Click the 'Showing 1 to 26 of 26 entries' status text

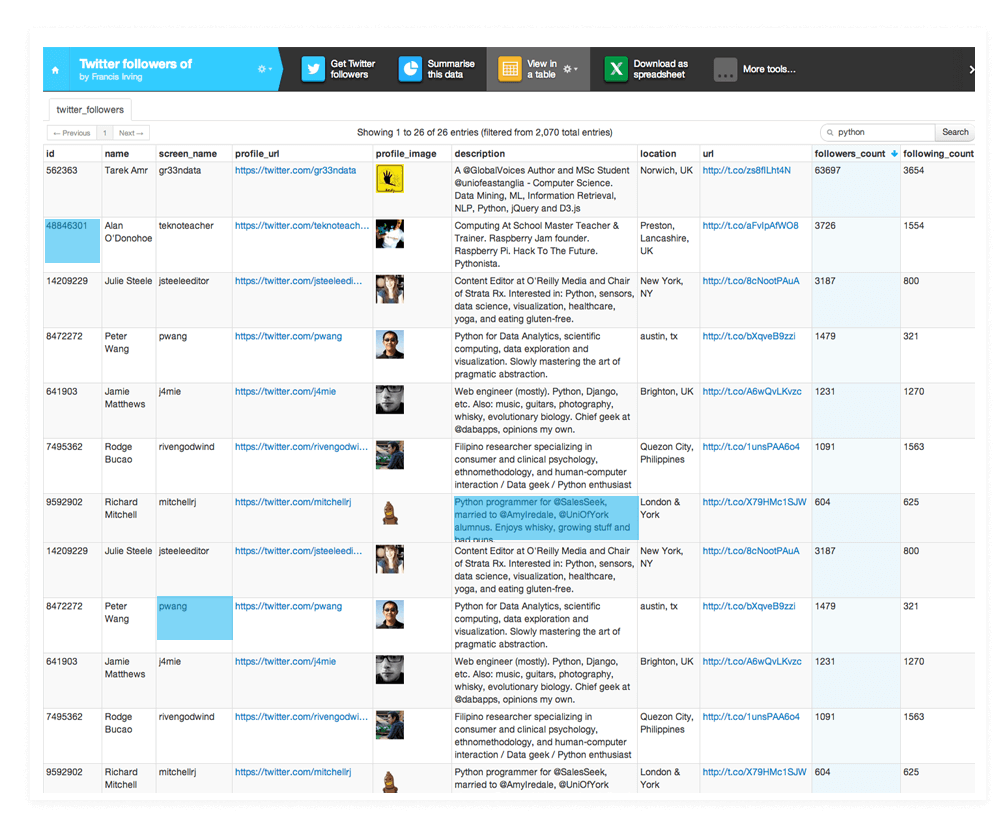pos(485,132)
